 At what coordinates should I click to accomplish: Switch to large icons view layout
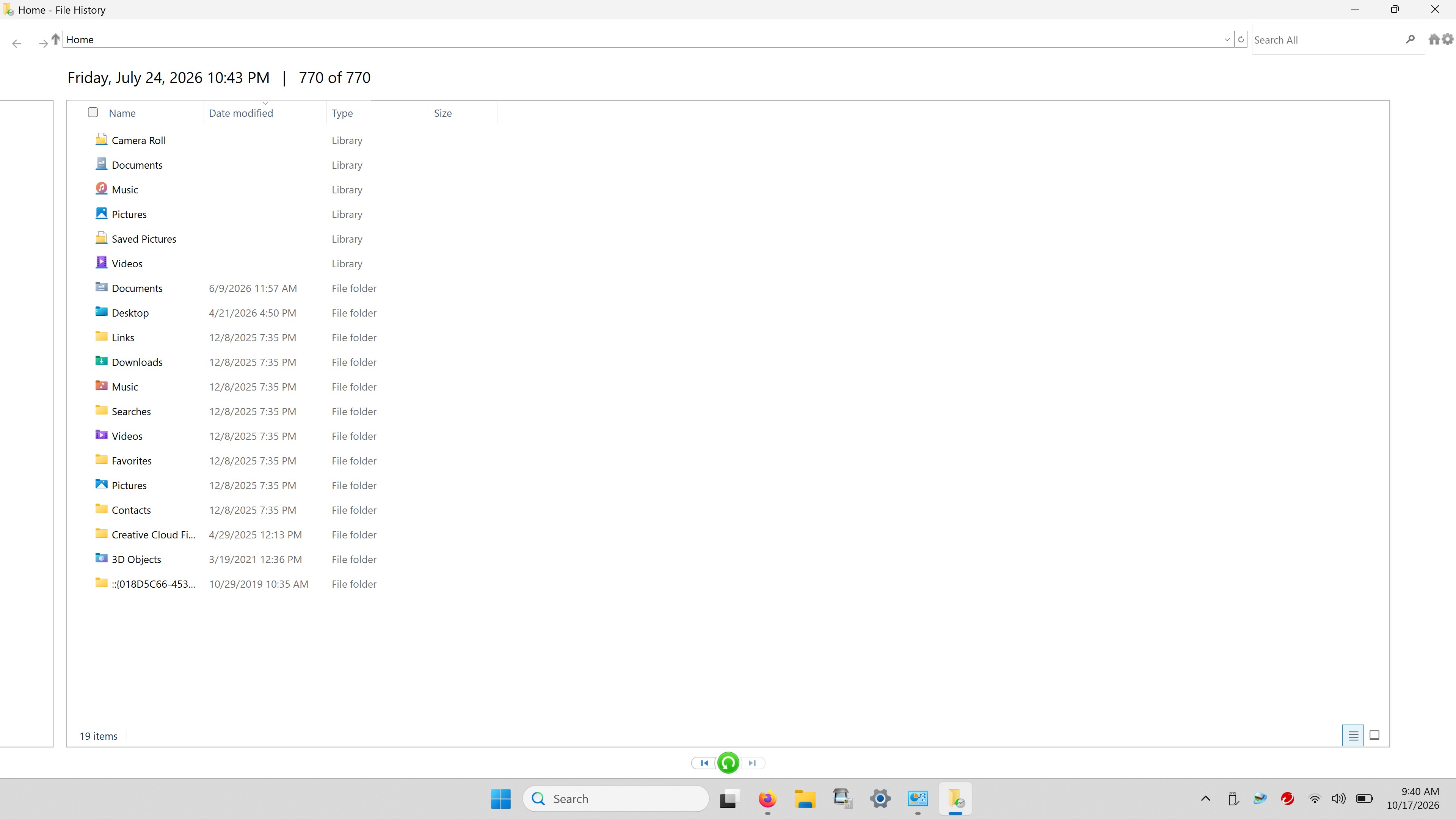pyautogui.click(x=1374, y=735)
